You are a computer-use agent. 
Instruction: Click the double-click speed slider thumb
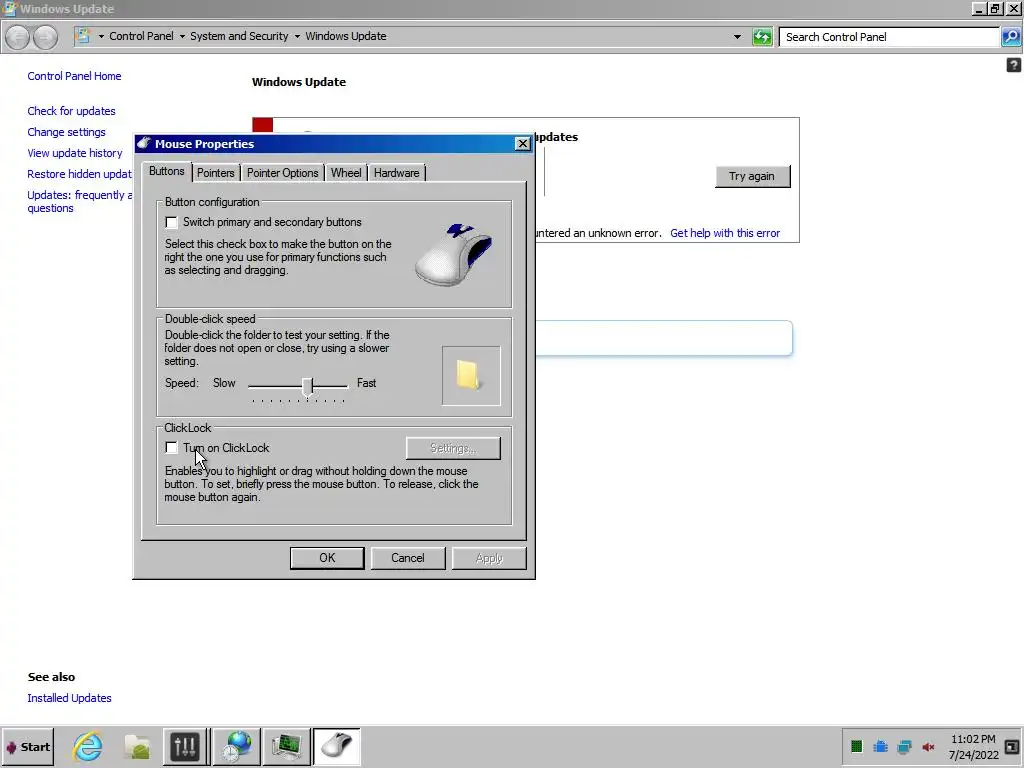(308, 386)
